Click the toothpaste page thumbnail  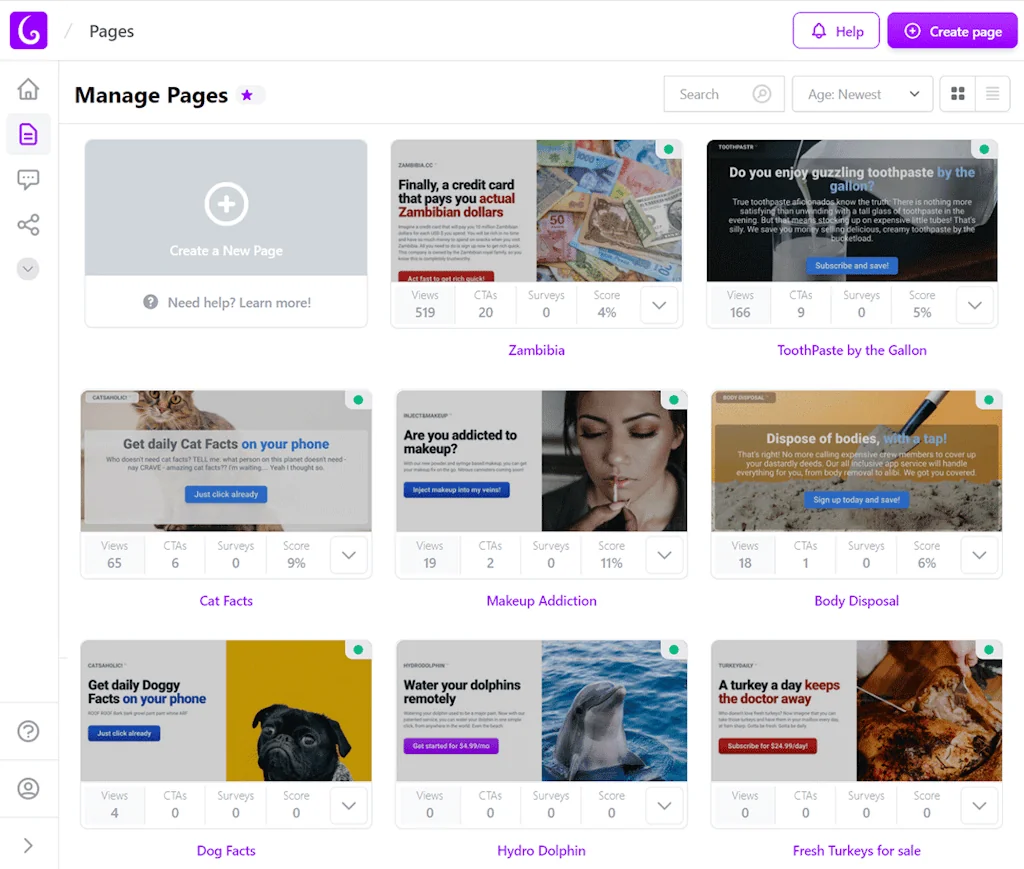click(852, 210)
